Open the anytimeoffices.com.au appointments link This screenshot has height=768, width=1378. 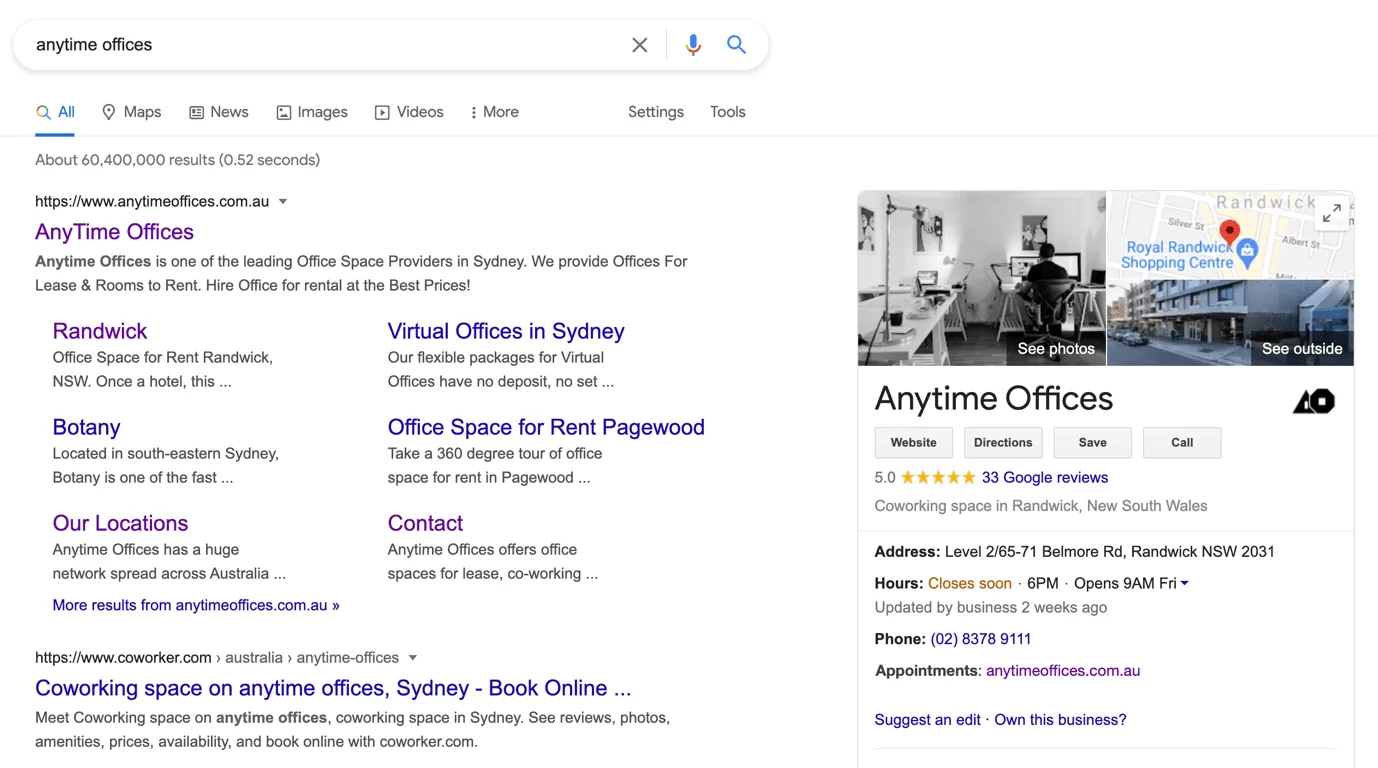[1063, 671]
